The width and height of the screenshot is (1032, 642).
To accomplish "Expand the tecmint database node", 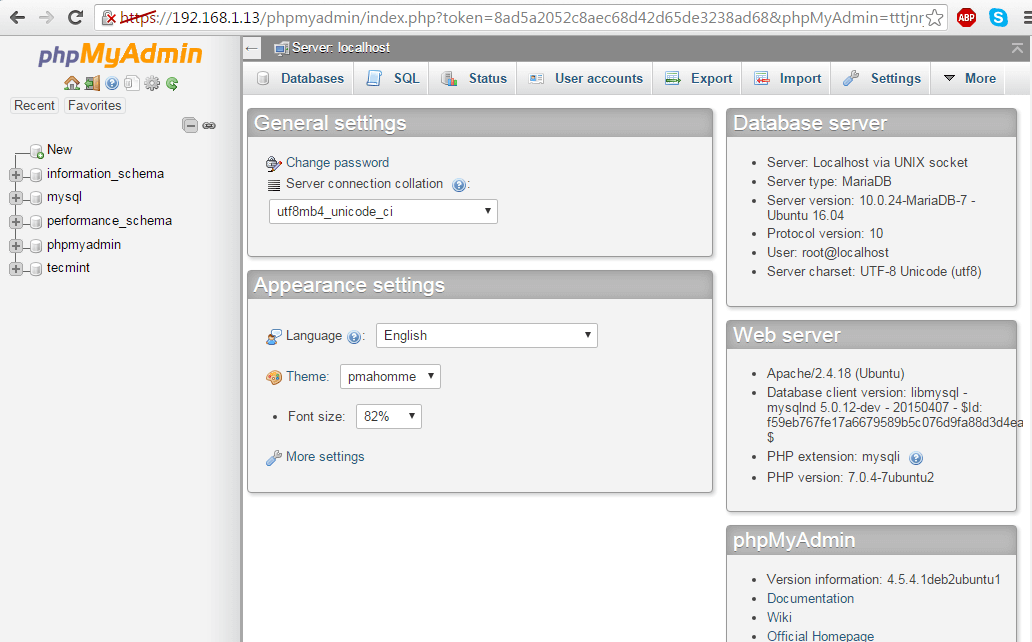I will [16, 269].
